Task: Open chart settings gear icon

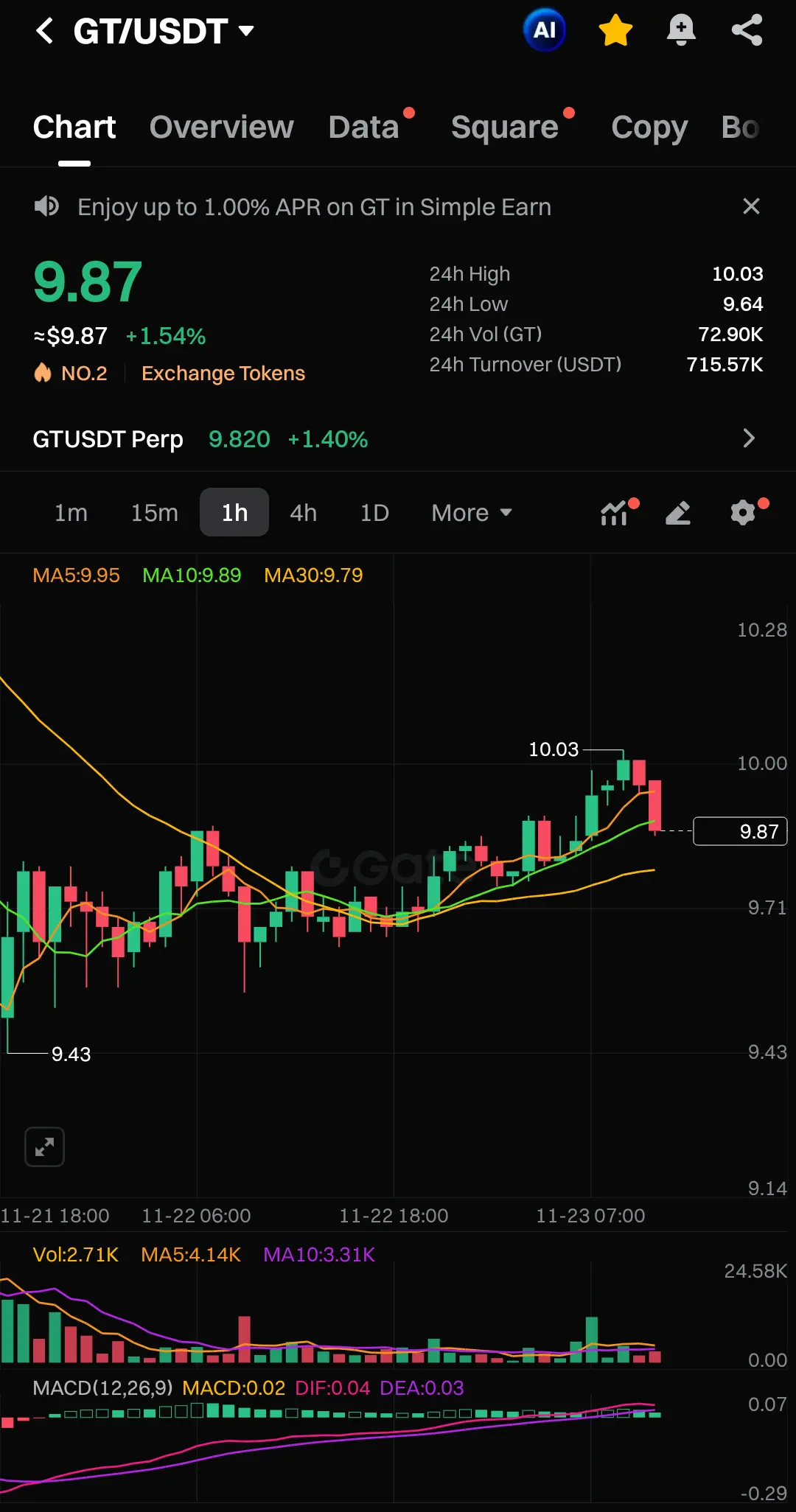Action: [x=743, y=513]
